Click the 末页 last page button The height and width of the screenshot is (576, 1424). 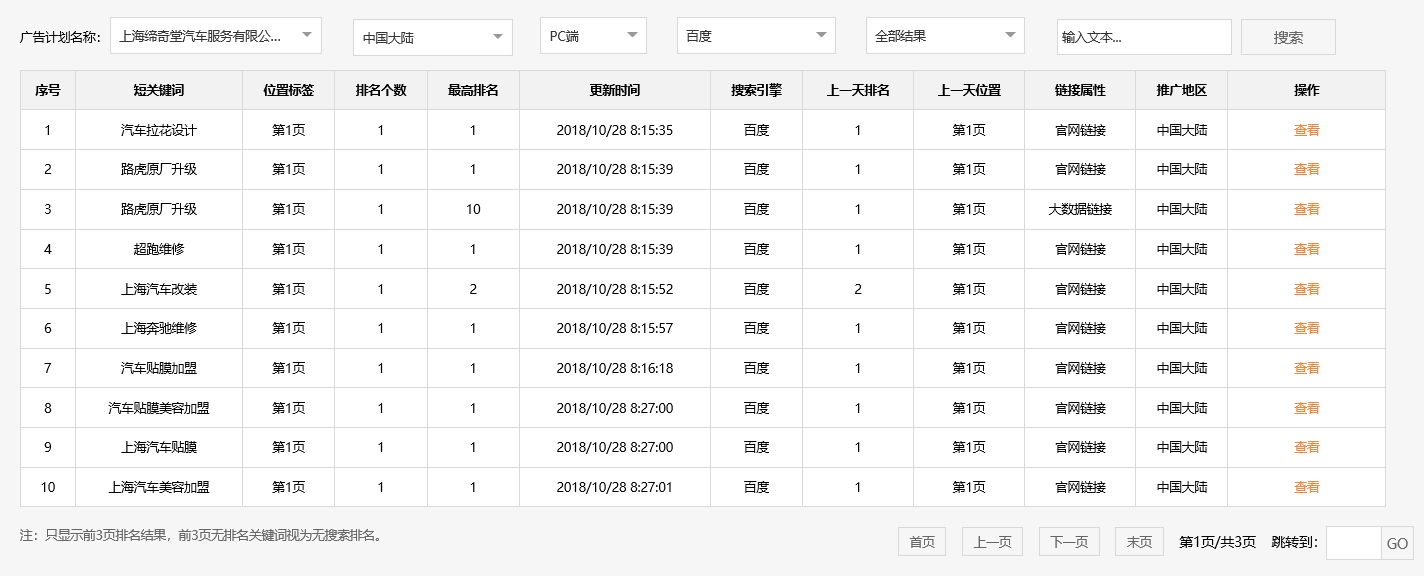click(1139, 541)
